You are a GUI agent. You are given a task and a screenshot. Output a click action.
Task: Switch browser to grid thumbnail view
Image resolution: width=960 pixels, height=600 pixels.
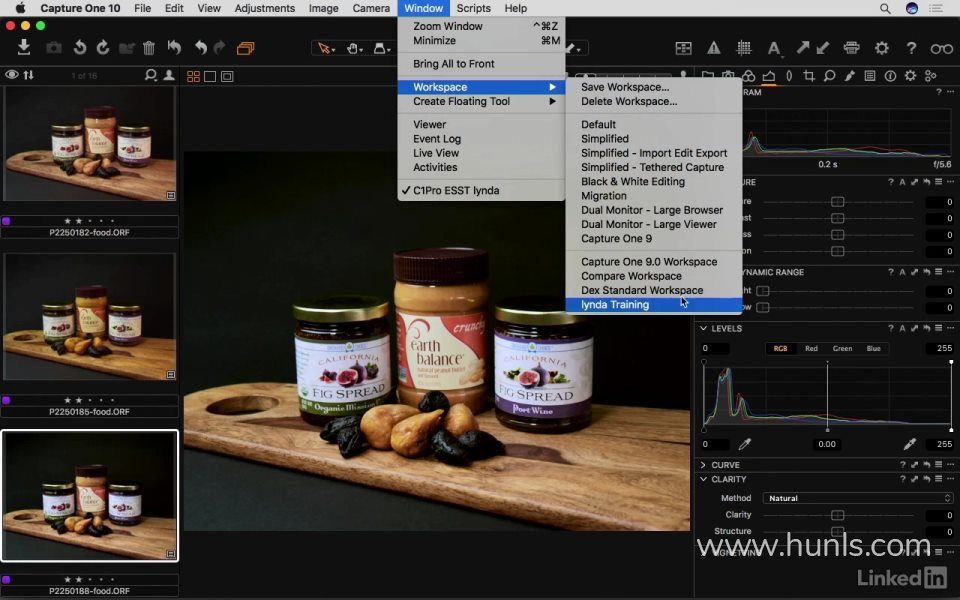pyautogui.click(x=193, y=76)
